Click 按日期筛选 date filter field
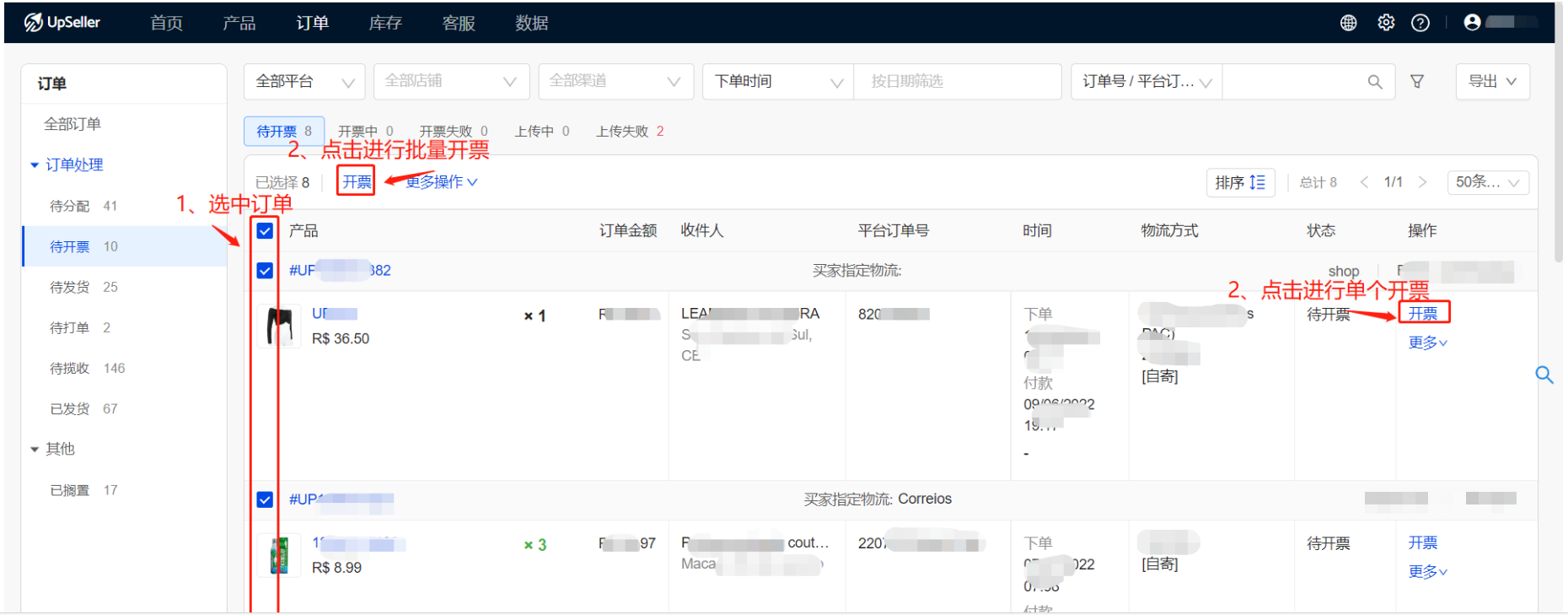This screenshot has width=1568, height=615. [958, 82]
